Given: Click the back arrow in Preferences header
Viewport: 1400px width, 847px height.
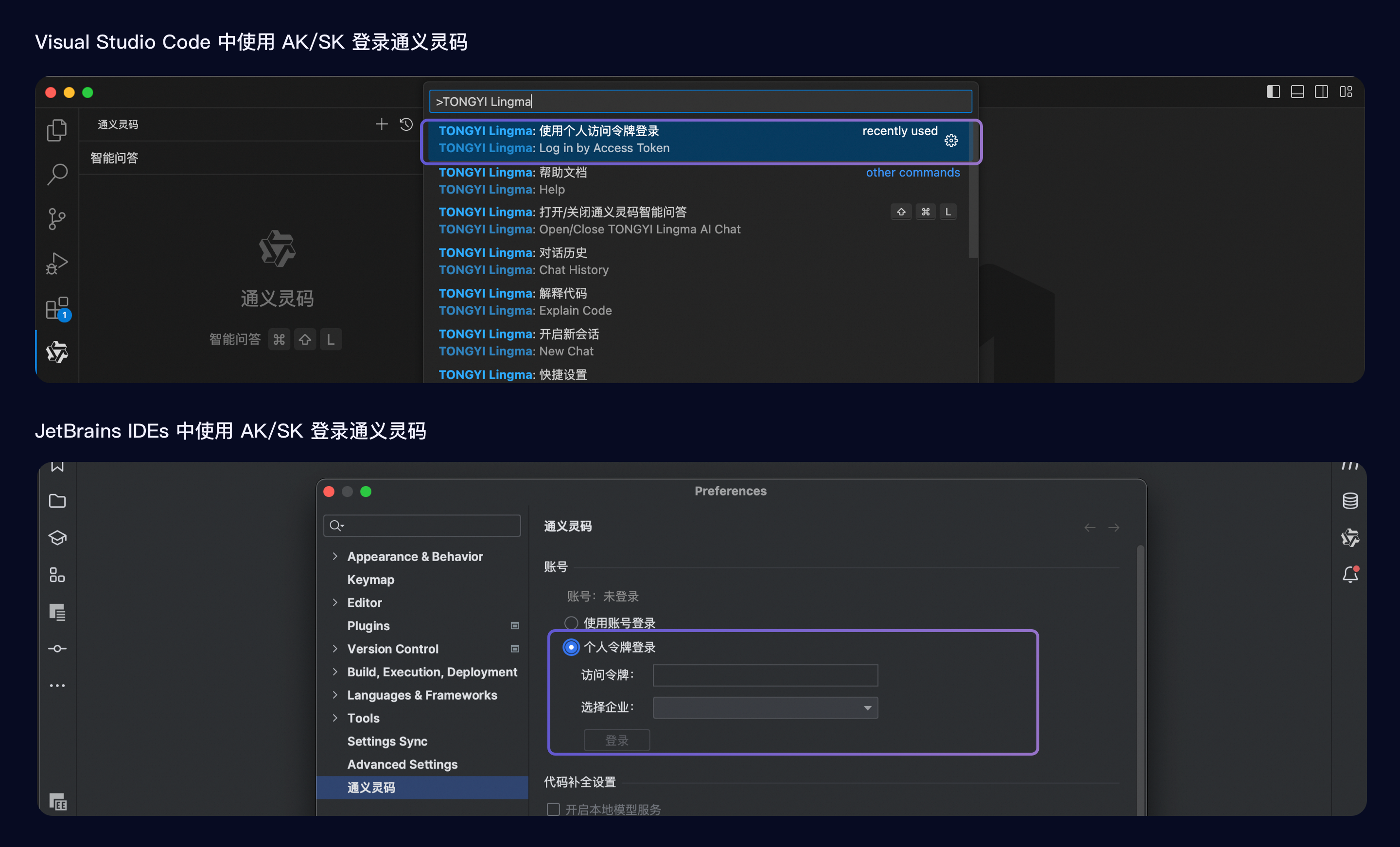Looking at the screenshot, I should pos(1090,528).
